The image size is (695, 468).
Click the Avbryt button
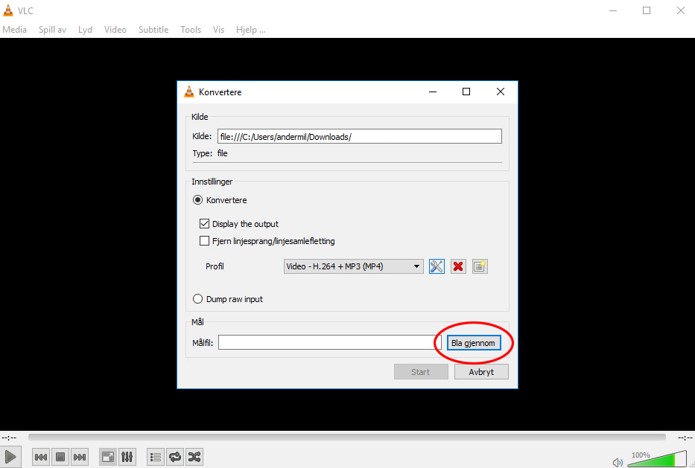click(x=481, y=372)
